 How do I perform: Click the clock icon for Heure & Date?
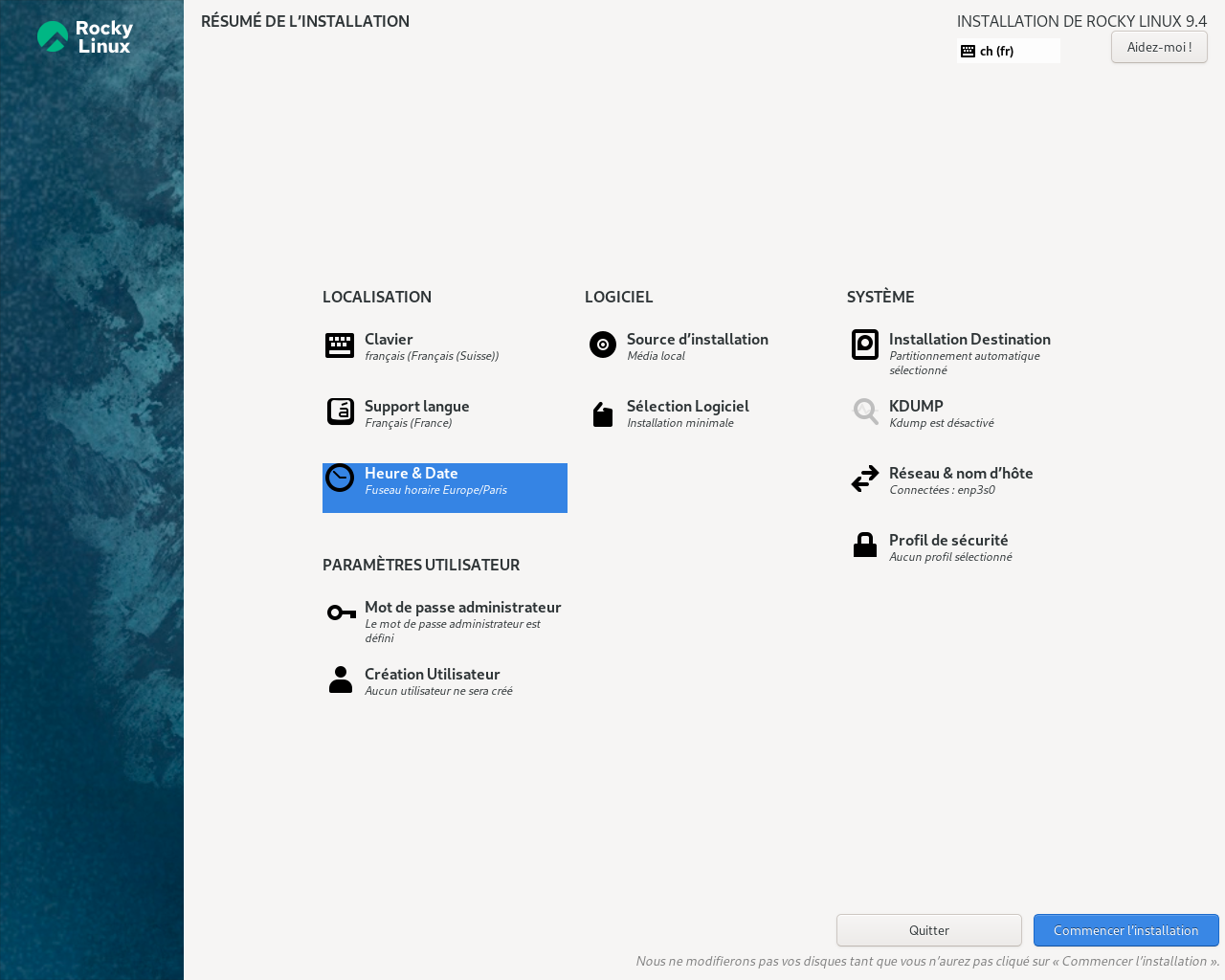[340, 478]
